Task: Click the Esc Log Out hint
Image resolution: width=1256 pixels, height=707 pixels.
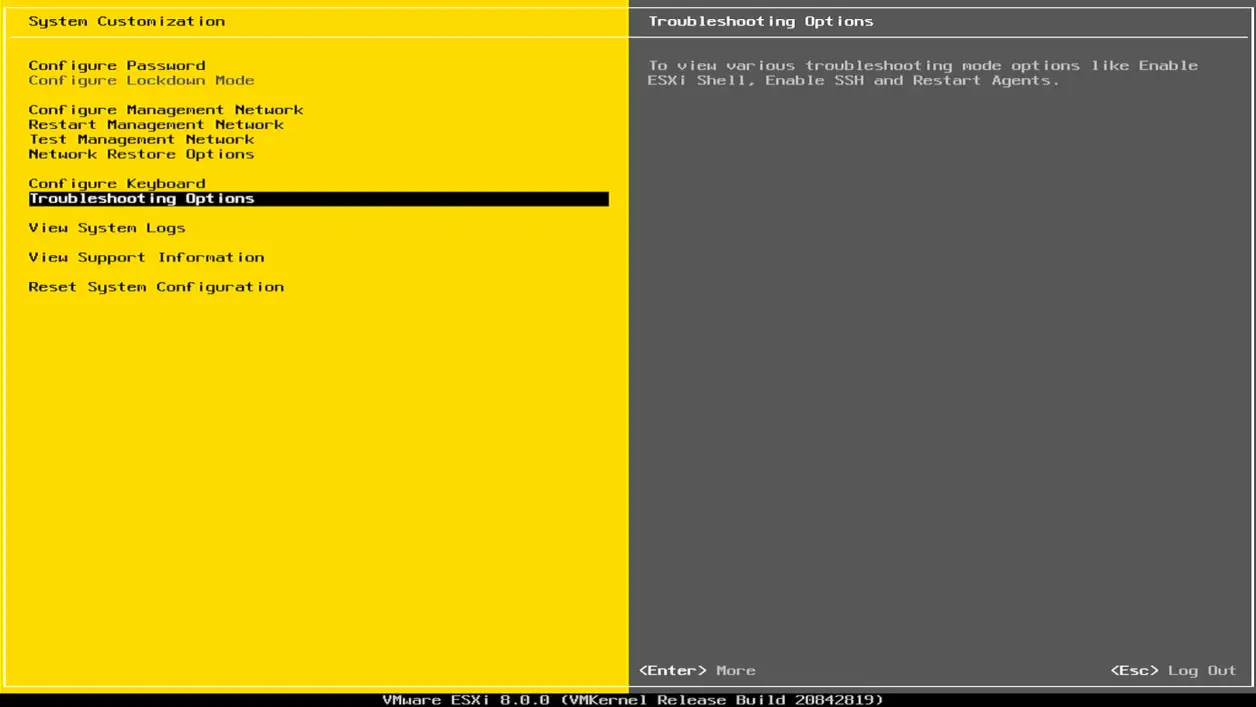Action: point(1173,671)
